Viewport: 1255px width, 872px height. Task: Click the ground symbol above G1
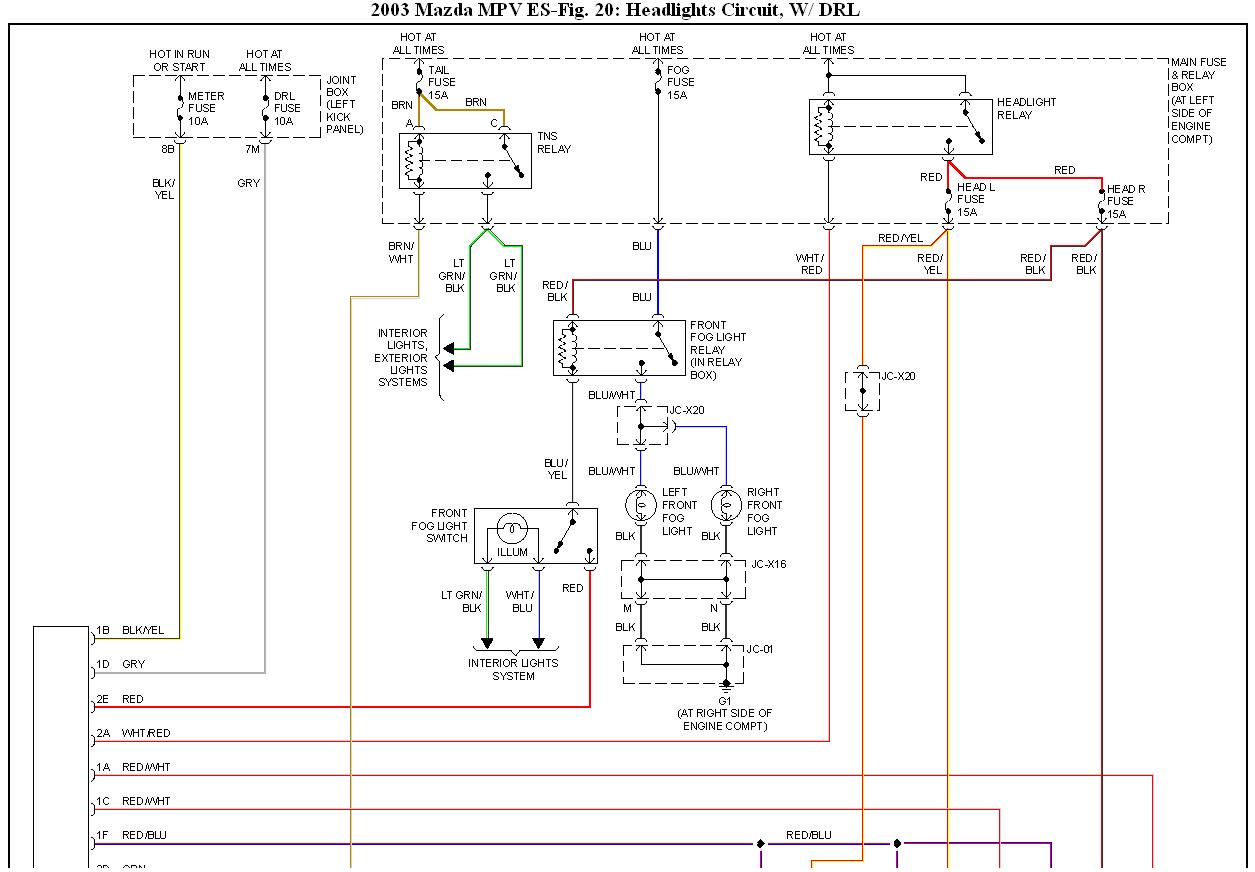[726, 688]
